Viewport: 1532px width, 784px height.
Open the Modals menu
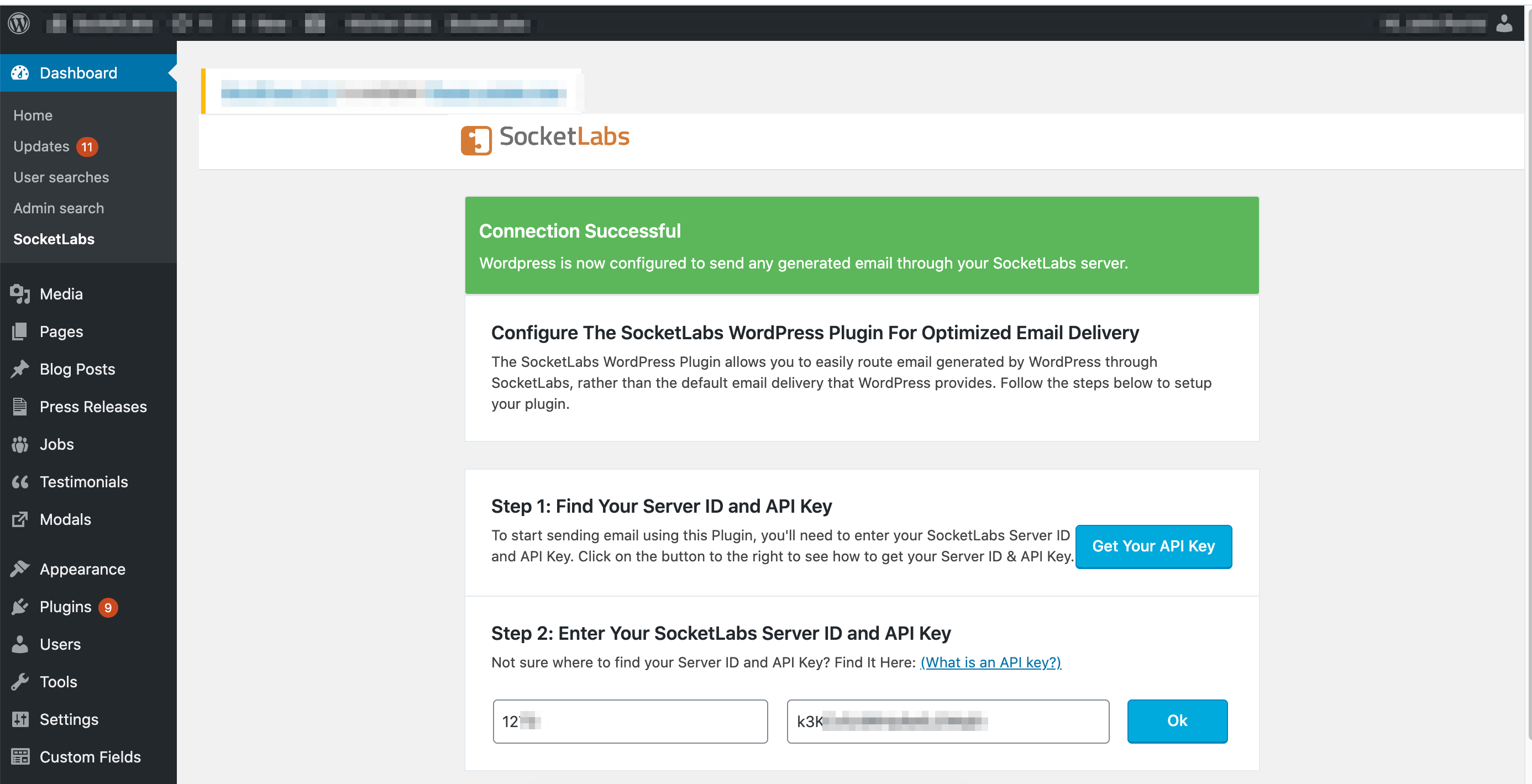88,519
